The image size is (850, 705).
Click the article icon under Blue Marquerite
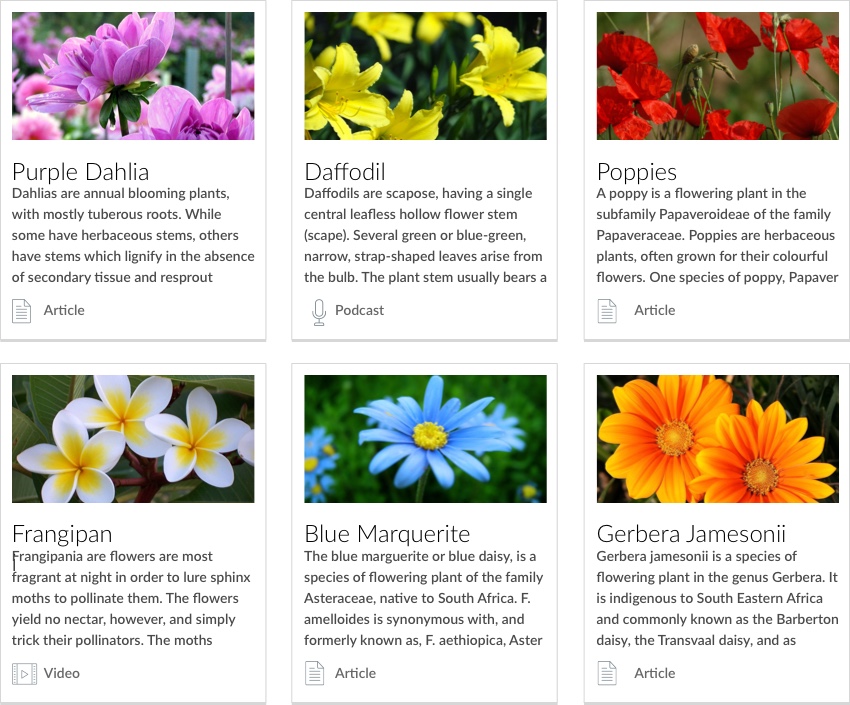[x=315, y=674]
